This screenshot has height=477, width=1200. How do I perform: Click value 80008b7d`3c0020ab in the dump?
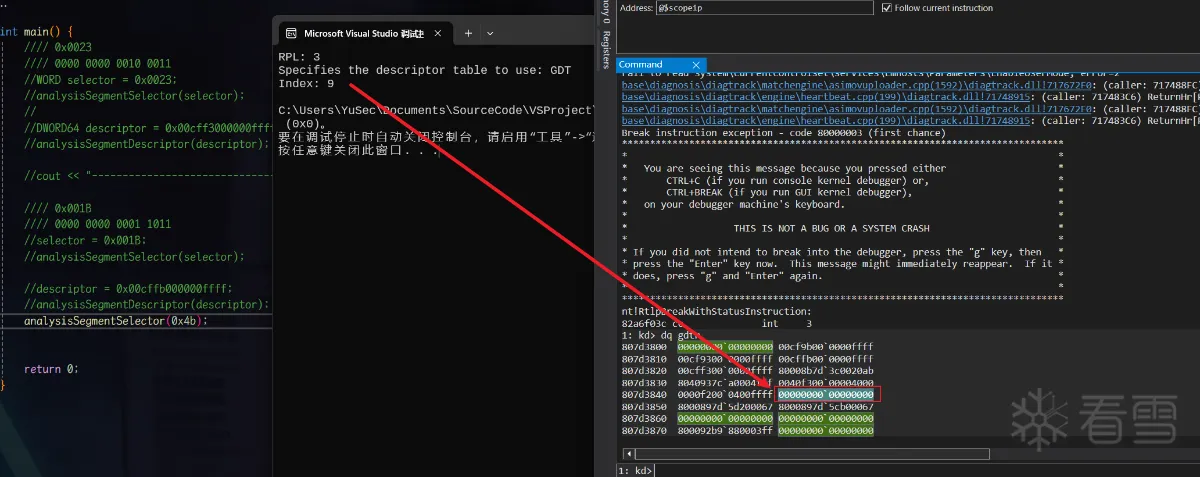(826, 371)
